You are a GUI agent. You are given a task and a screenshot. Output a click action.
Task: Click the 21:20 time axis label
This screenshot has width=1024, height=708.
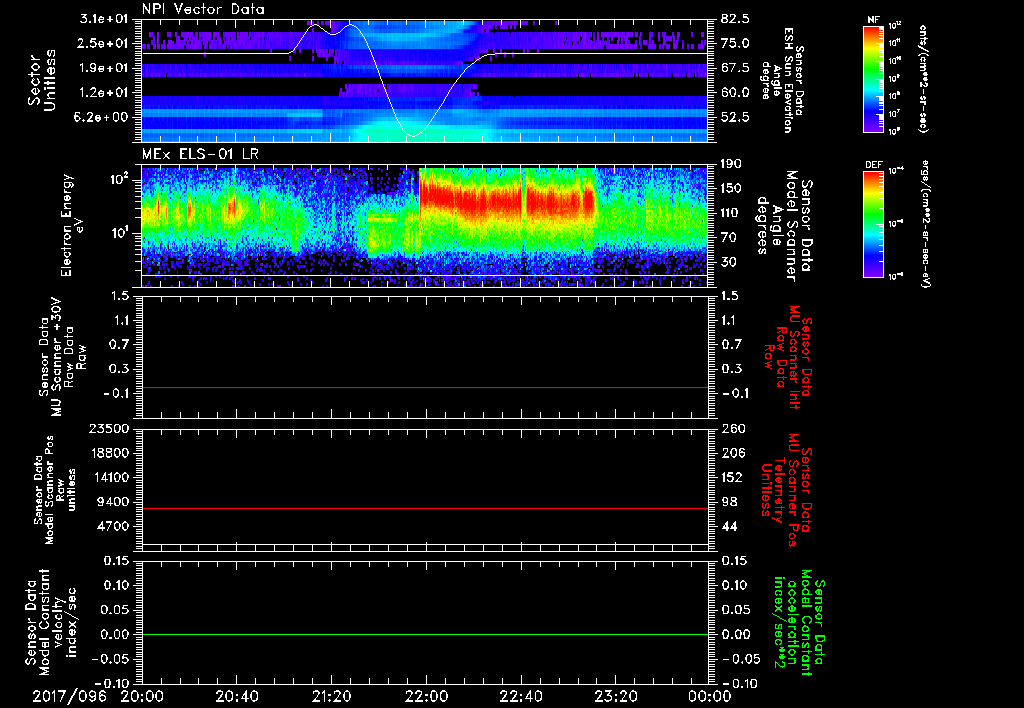point(332,694)
